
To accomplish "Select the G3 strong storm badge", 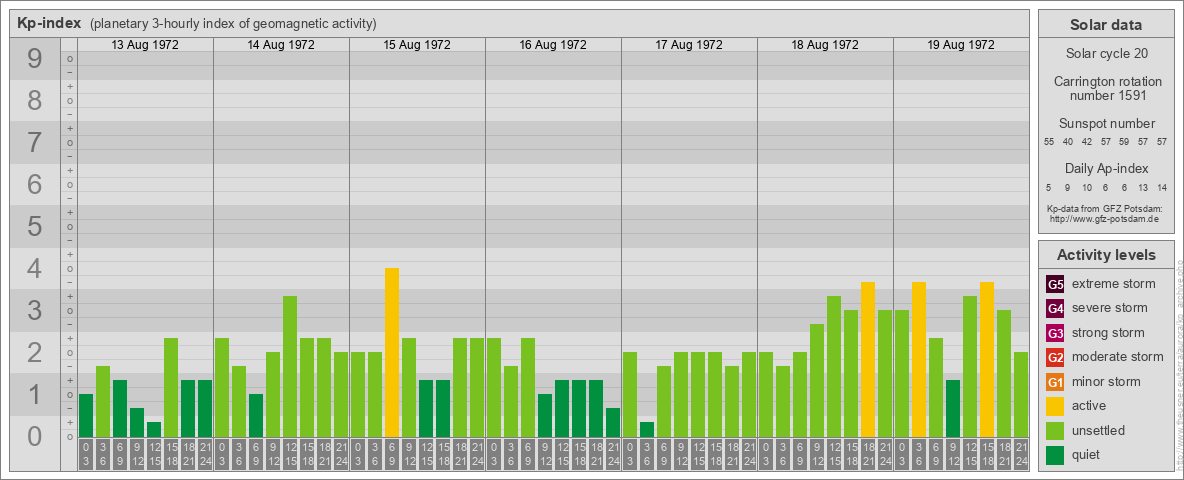I will coord(1055,333).
